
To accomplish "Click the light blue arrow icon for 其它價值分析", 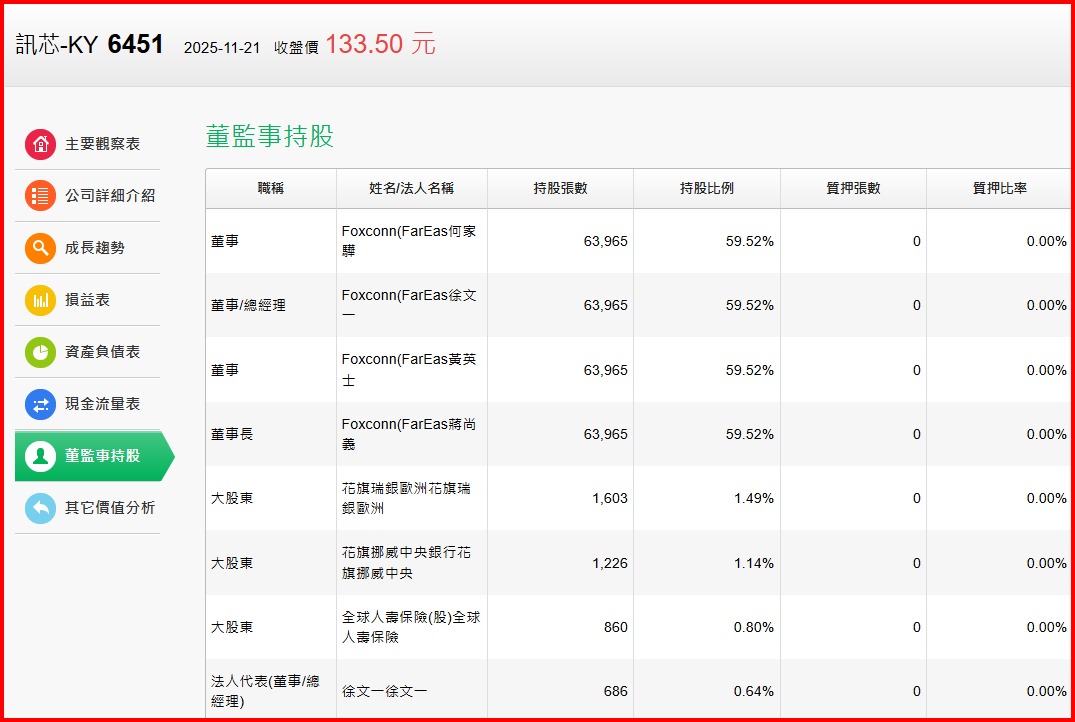I will (x=41, y=508).
